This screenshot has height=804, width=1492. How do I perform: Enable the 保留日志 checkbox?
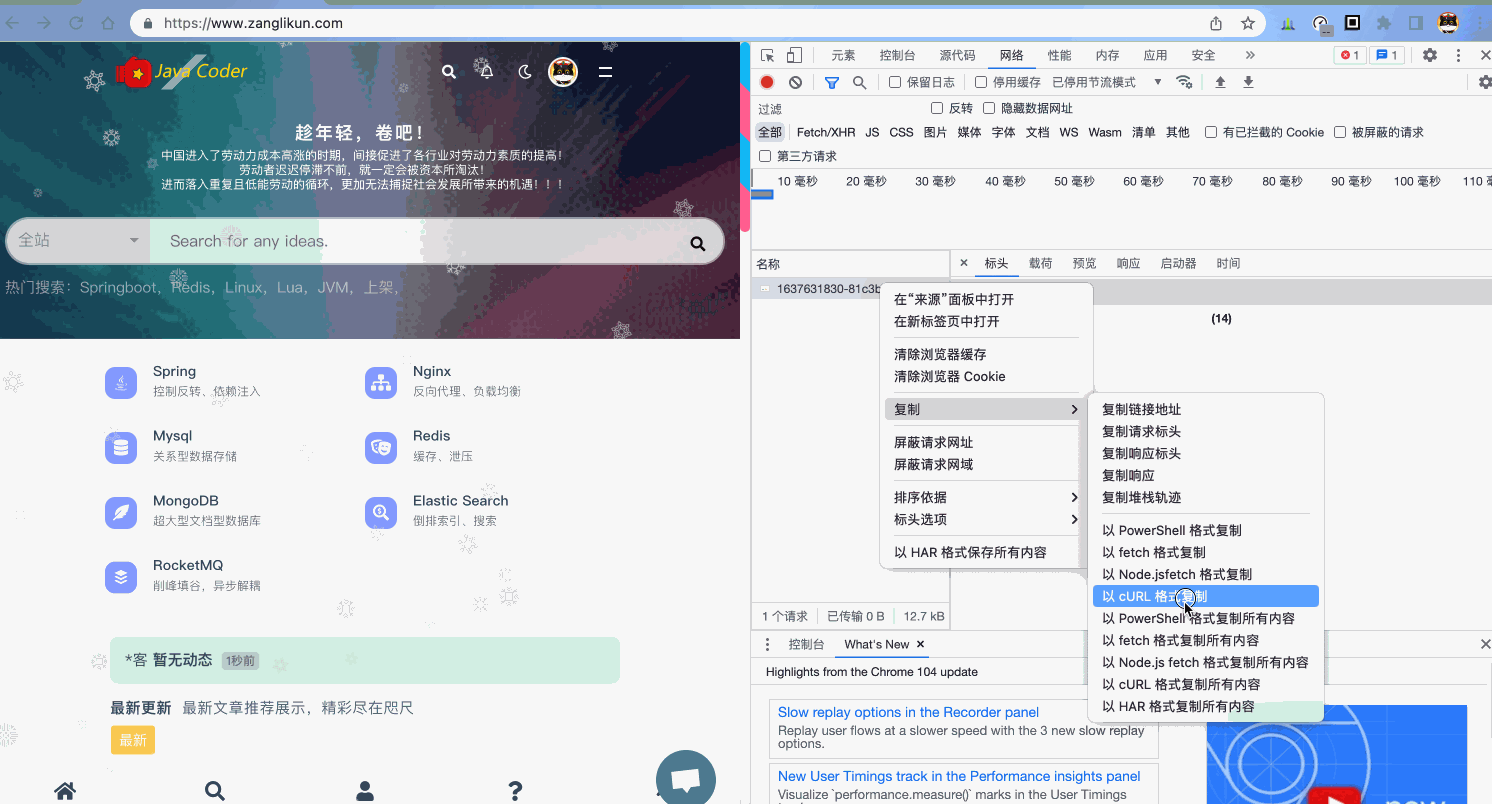895,83
